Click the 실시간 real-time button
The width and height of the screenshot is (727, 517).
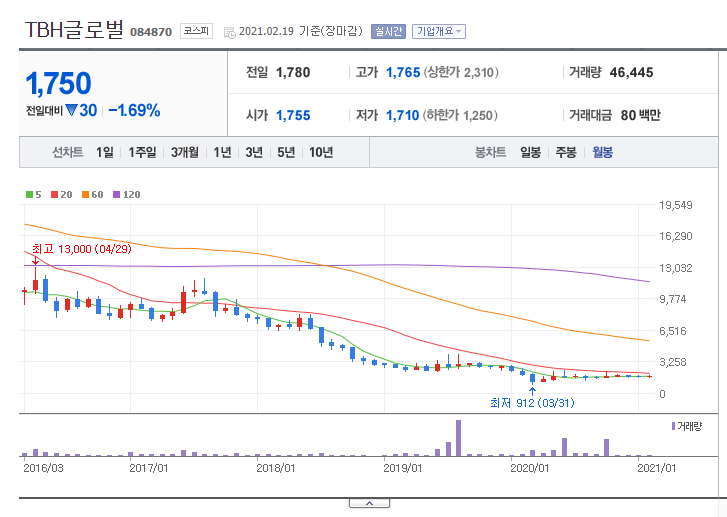click(x=388, y=32)
